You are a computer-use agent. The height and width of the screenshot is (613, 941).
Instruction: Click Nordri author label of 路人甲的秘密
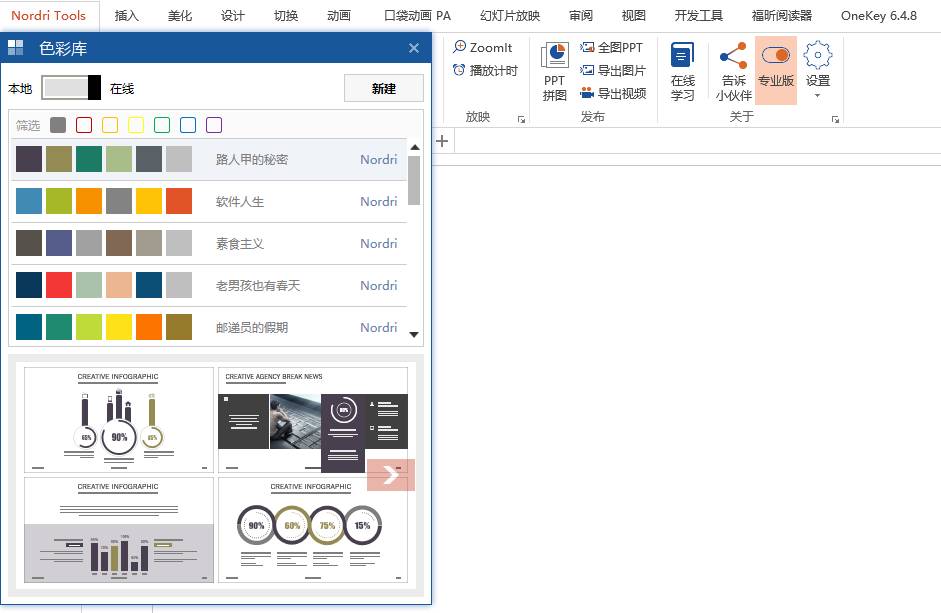(379, 160)
